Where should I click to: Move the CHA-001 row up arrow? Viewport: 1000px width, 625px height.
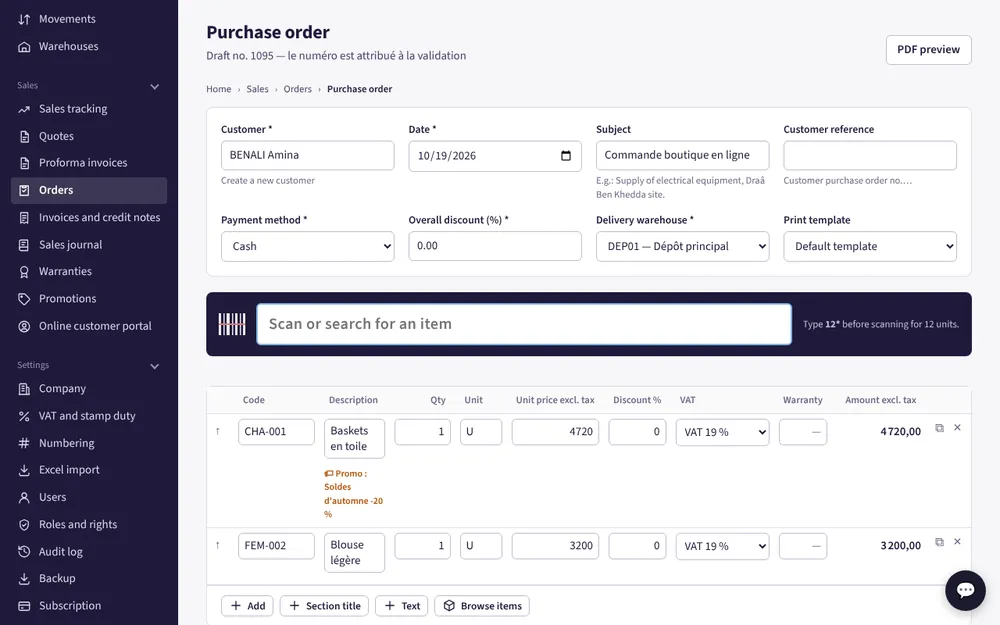coord(217,431)
